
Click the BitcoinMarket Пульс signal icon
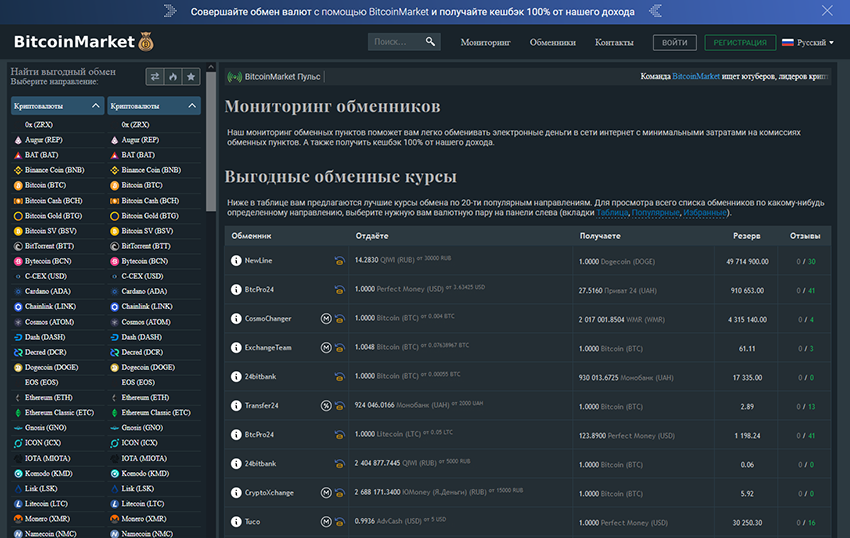[x=235, y=77]
